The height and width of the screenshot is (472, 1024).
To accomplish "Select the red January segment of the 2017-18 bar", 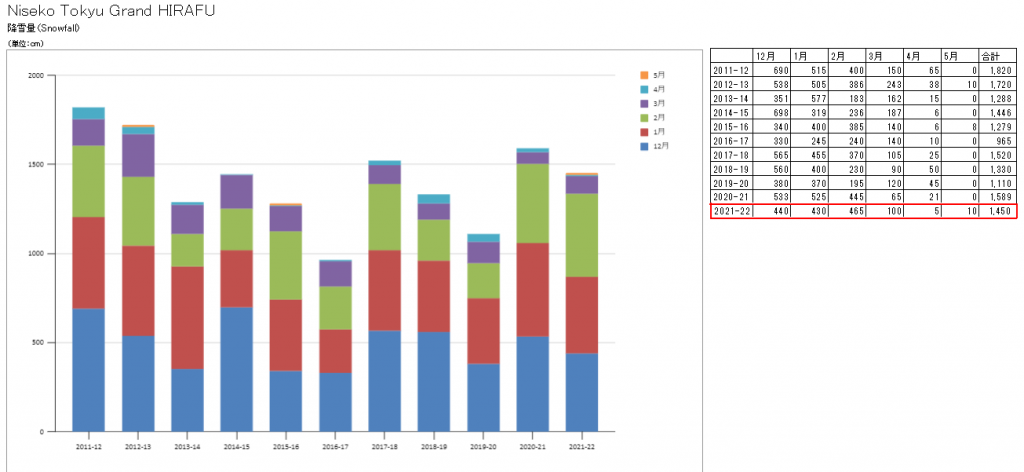I will pos(384,290).
